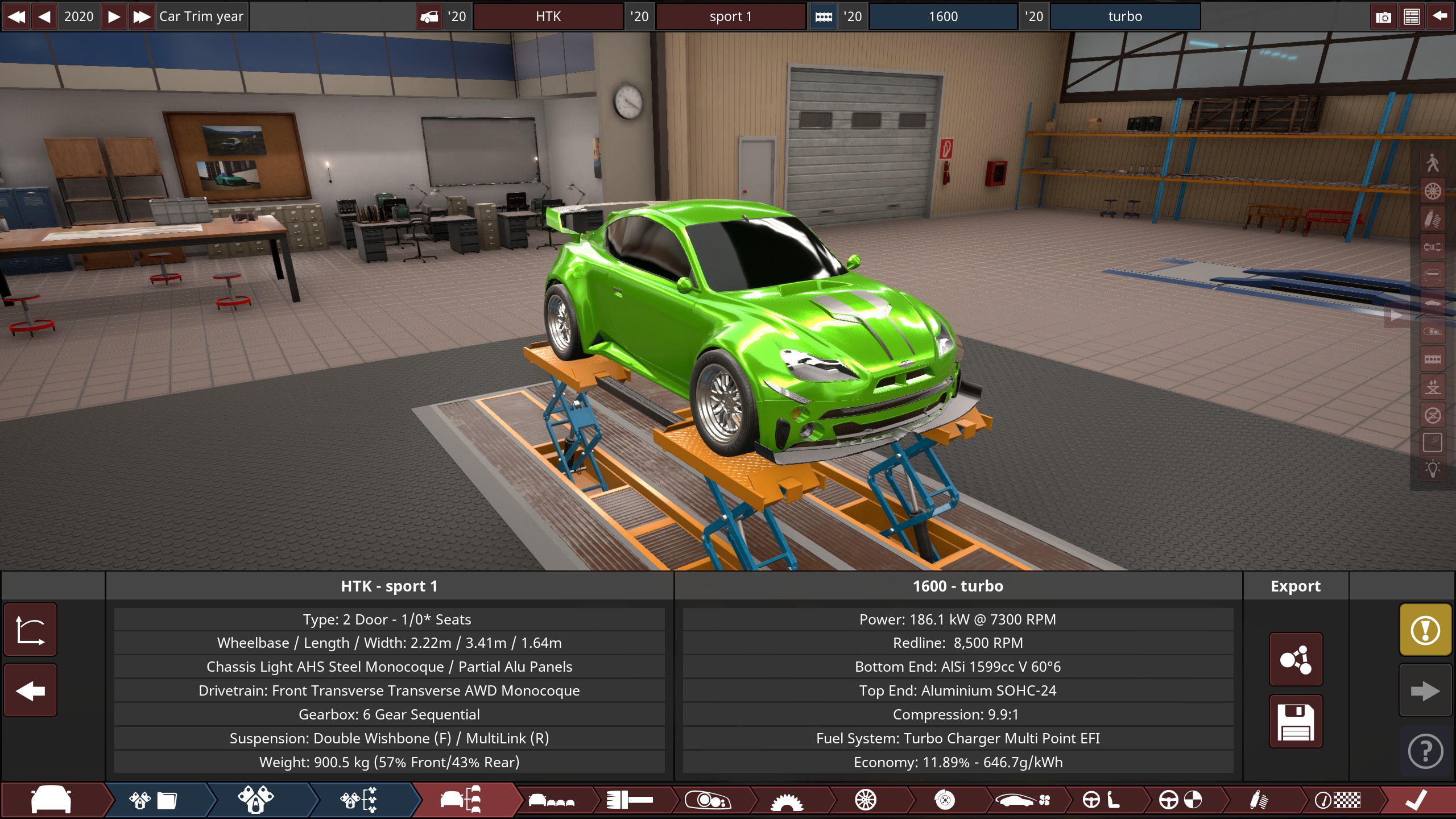Edit the sport 1 trim name field
1456x819 pixels.
[731, 16]
